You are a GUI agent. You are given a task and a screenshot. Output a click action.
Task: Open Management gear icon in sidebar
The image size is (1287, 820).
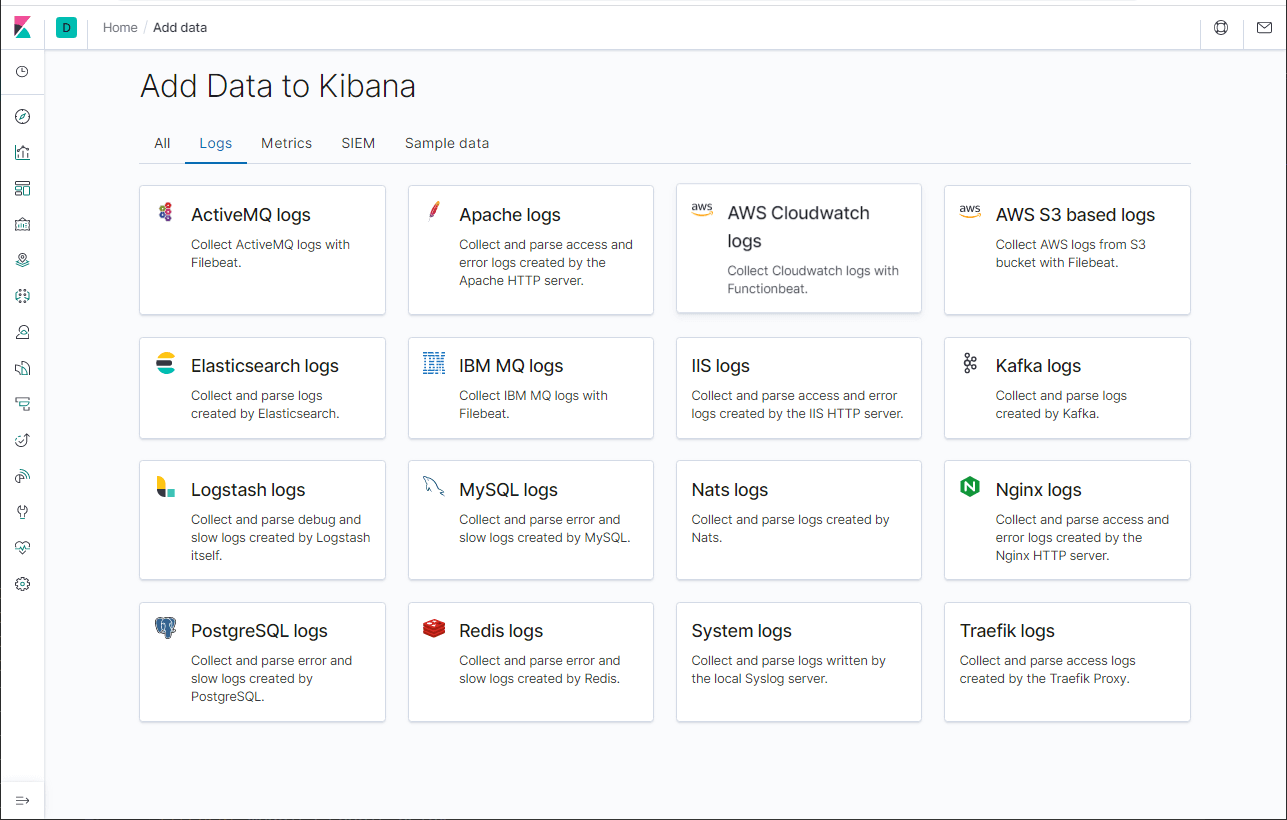[x=22, y=584]
